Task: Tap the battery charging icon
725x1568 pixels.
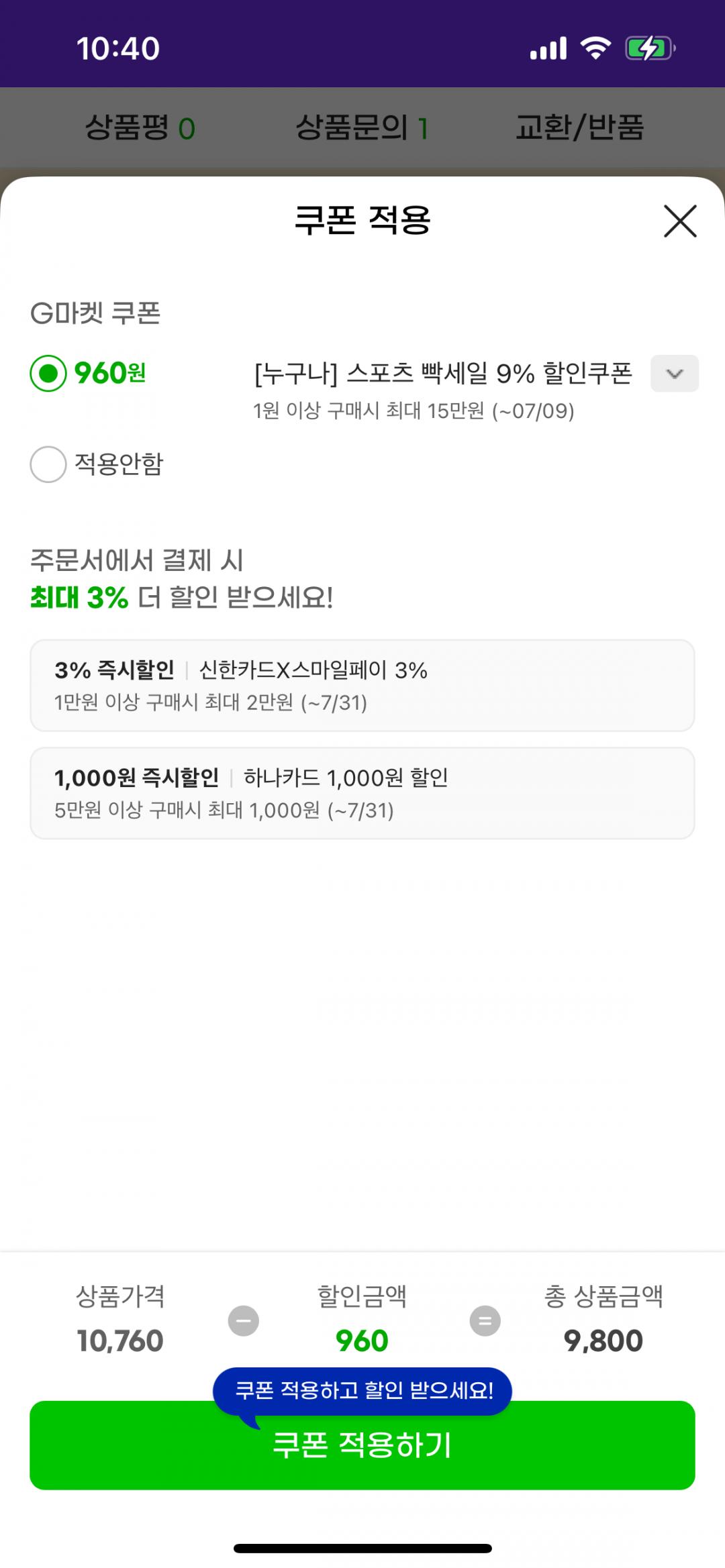Action: [649, 48]
